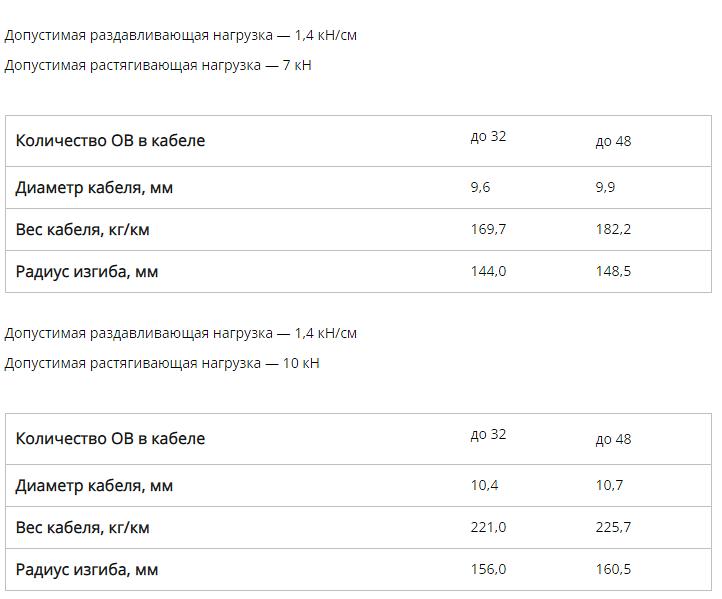Click the cable weight value 221,0
The image size is (722, 599).
[x=488, y=527]
